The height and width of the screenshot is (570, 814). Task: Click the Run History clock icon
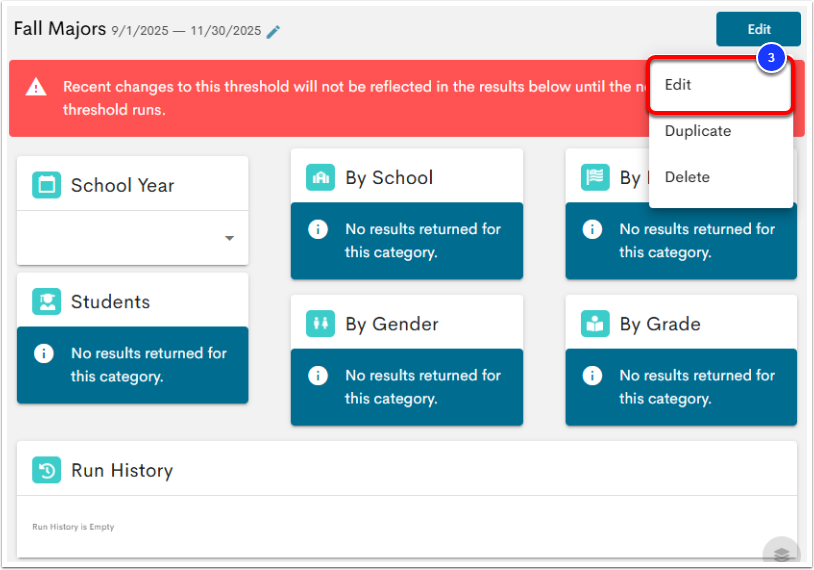[46, 470]
